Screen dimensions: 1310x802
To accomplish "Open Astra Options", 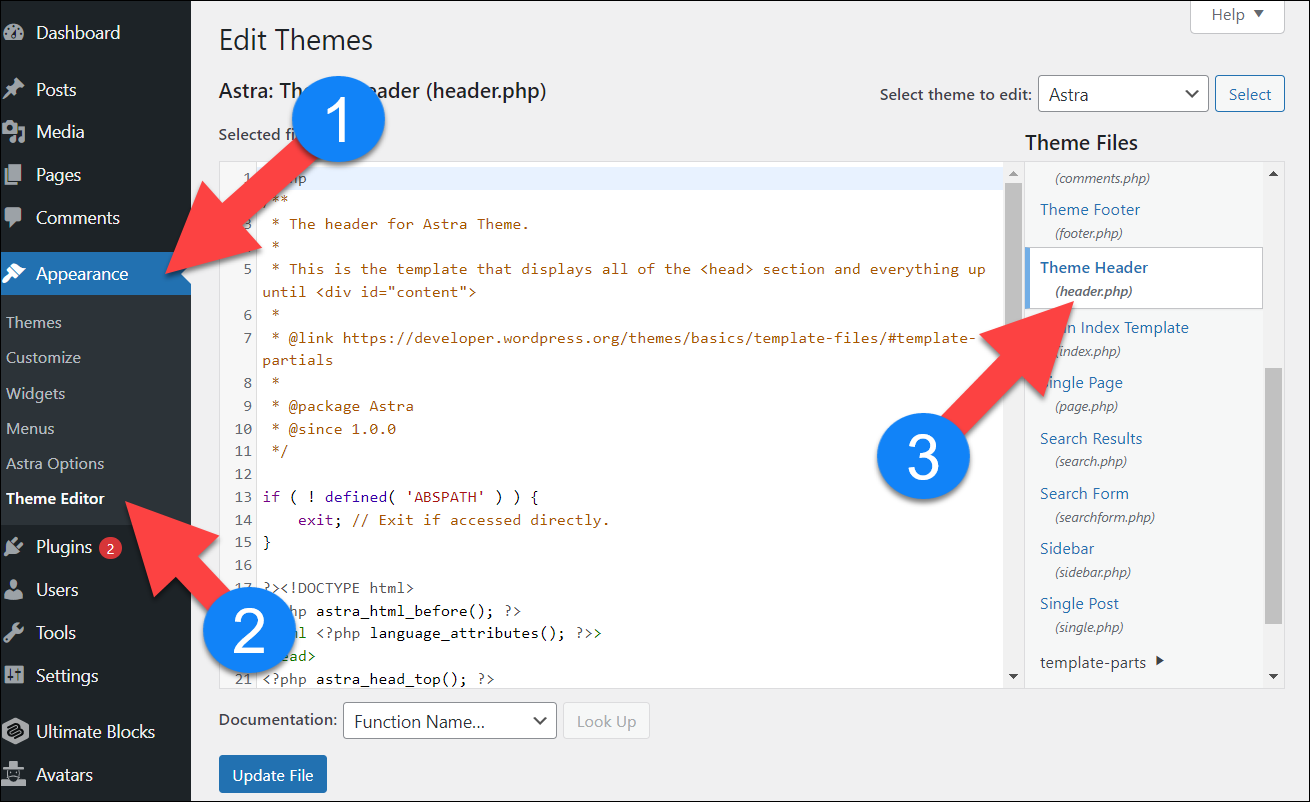I will click(55, 464).
